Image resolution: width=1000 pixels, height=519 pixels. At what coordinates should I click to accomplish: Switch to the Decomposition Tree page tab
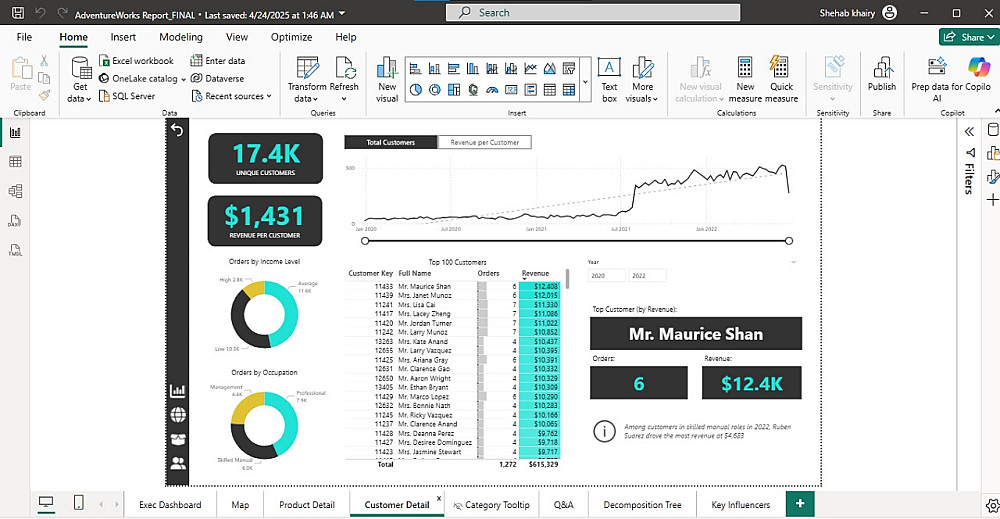pos(642,504)
